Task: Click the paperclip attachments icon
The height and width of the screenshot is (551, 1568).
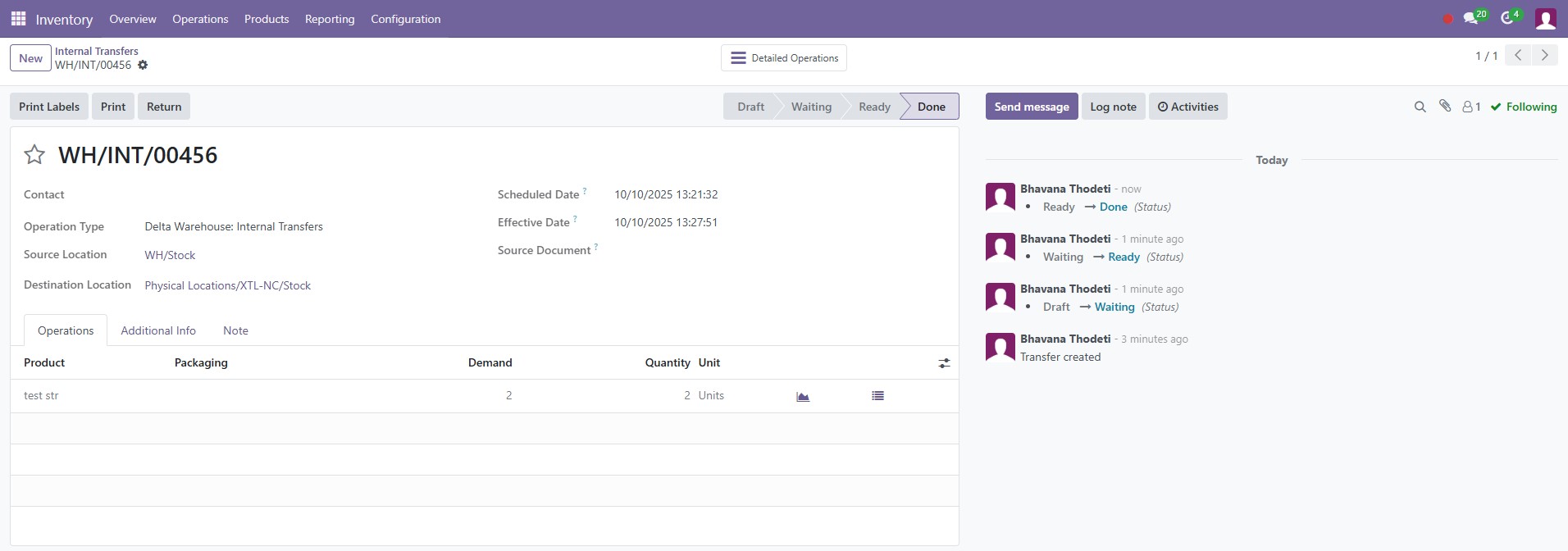Action: (x=1445, y=107)
